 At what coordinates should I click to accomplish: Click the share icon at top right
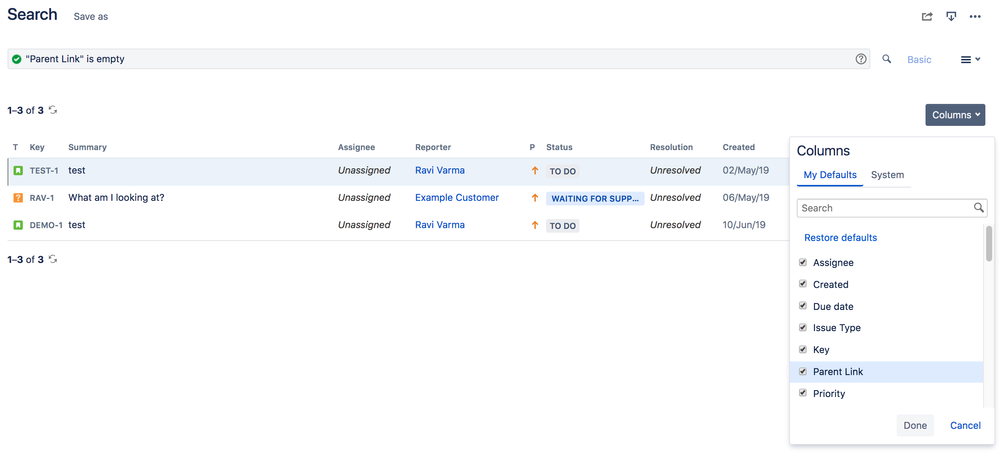(927, 16)
